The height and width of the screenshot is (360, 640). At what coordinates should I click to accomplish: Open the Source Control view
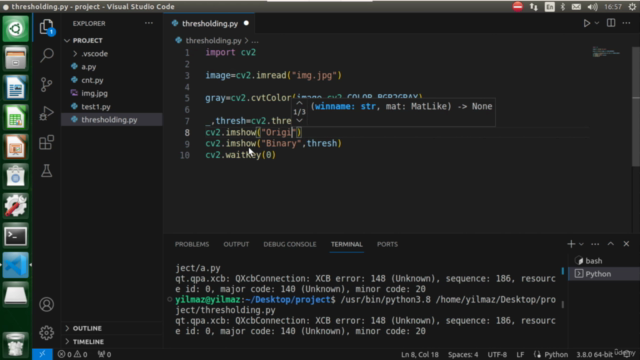47,84
